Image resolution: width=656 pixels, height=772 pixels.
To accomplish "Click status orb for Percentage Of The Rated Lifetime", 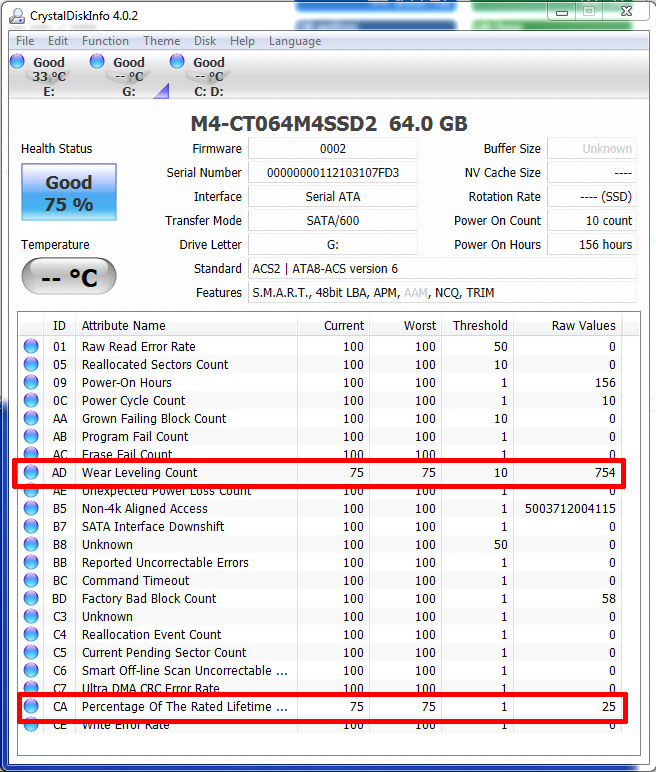I will (31, 706).
